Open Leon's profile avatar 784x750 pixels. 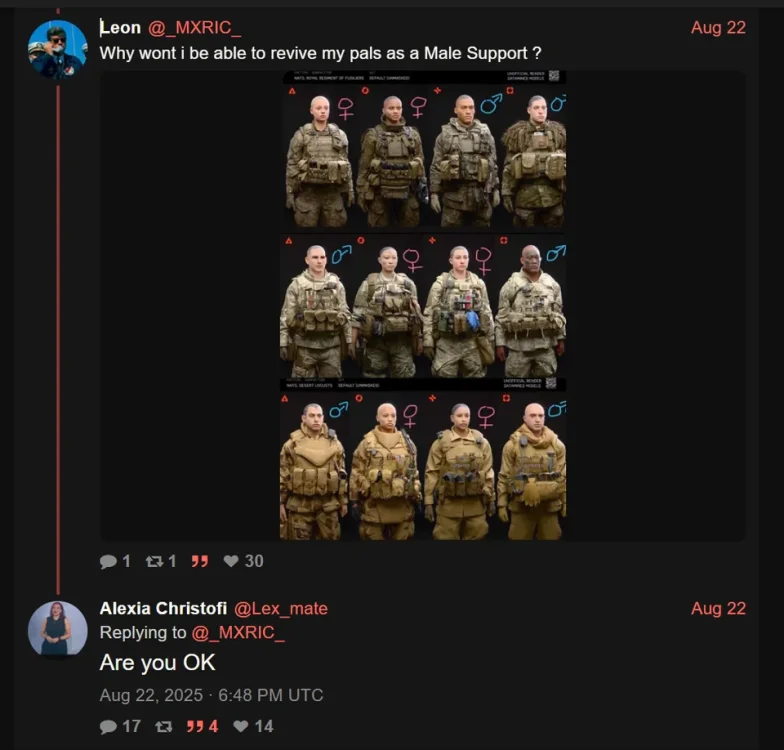click(58, 50)
